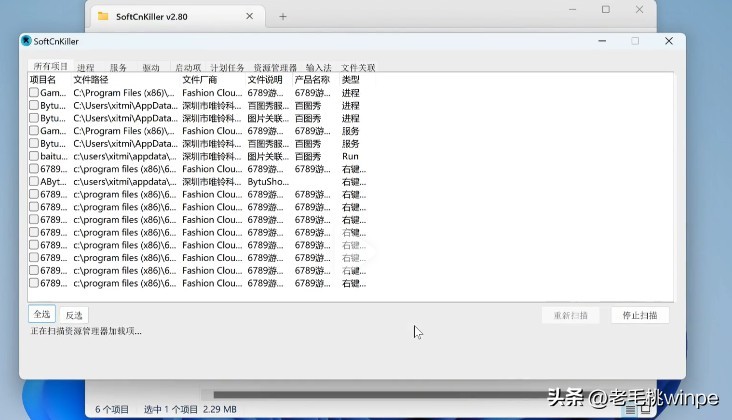This screenshot has width=732, height=420.
Task: Go to the 资源管理器 tab
Action: (x=275, y=68)
